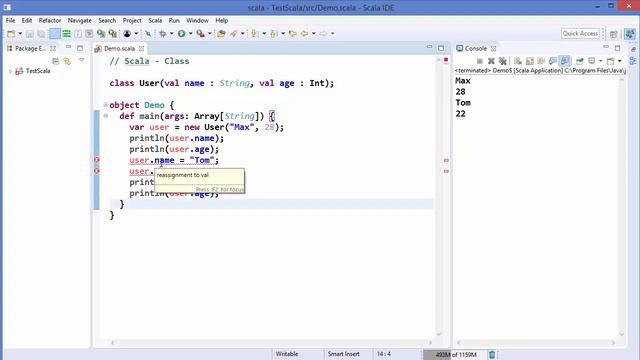The width and height of the screenshot is (640, 360).
Task: Run the garbage collector trash icon
Action: [492, 354]
